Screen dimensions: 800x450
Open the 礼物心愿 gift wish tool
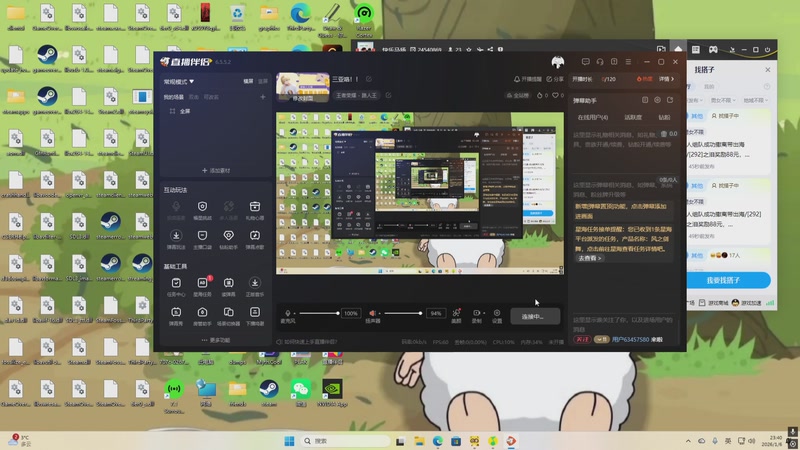255,210
